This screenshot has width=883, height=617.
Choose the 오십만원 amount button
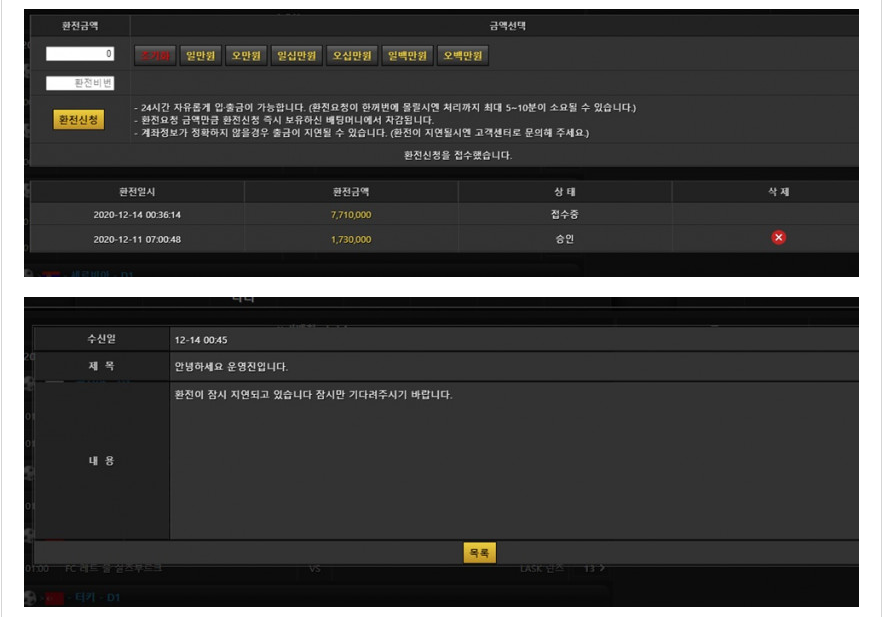[353, 56]
